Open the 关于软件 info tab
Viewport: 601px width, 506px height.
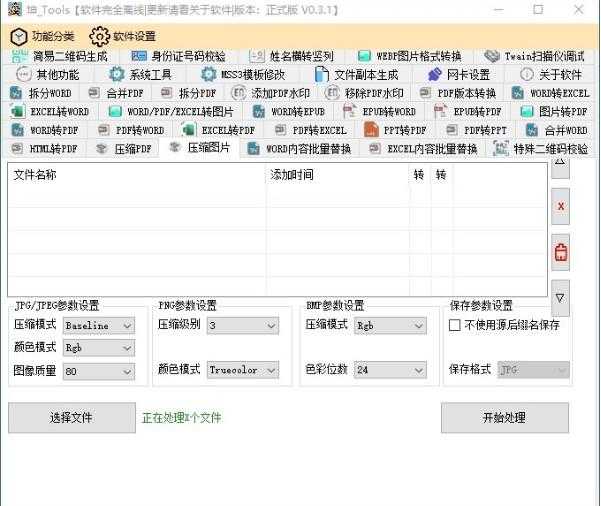coord(550,74)
